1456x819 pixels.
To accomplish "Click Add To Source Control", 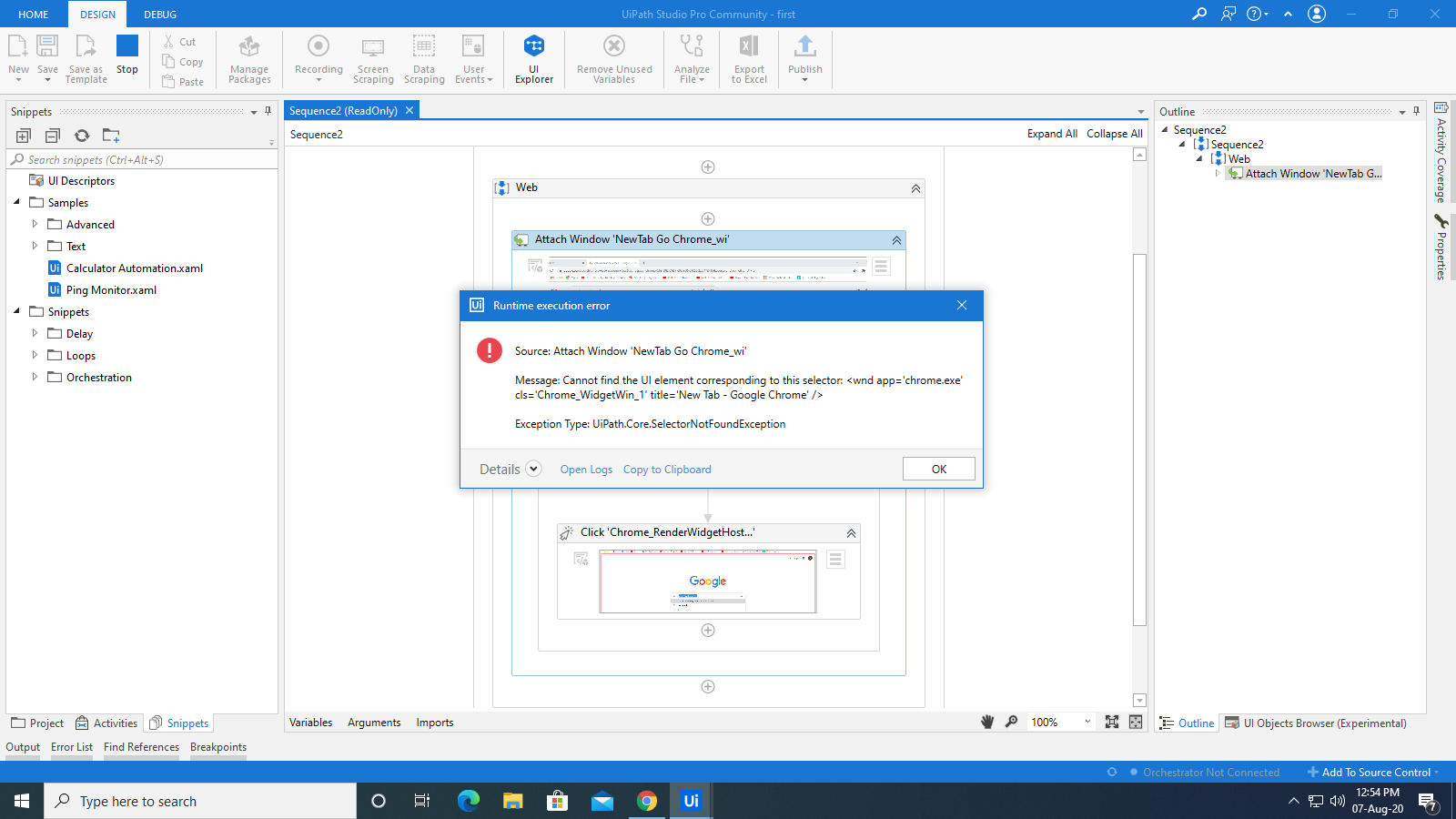I will coord(1373,772).
